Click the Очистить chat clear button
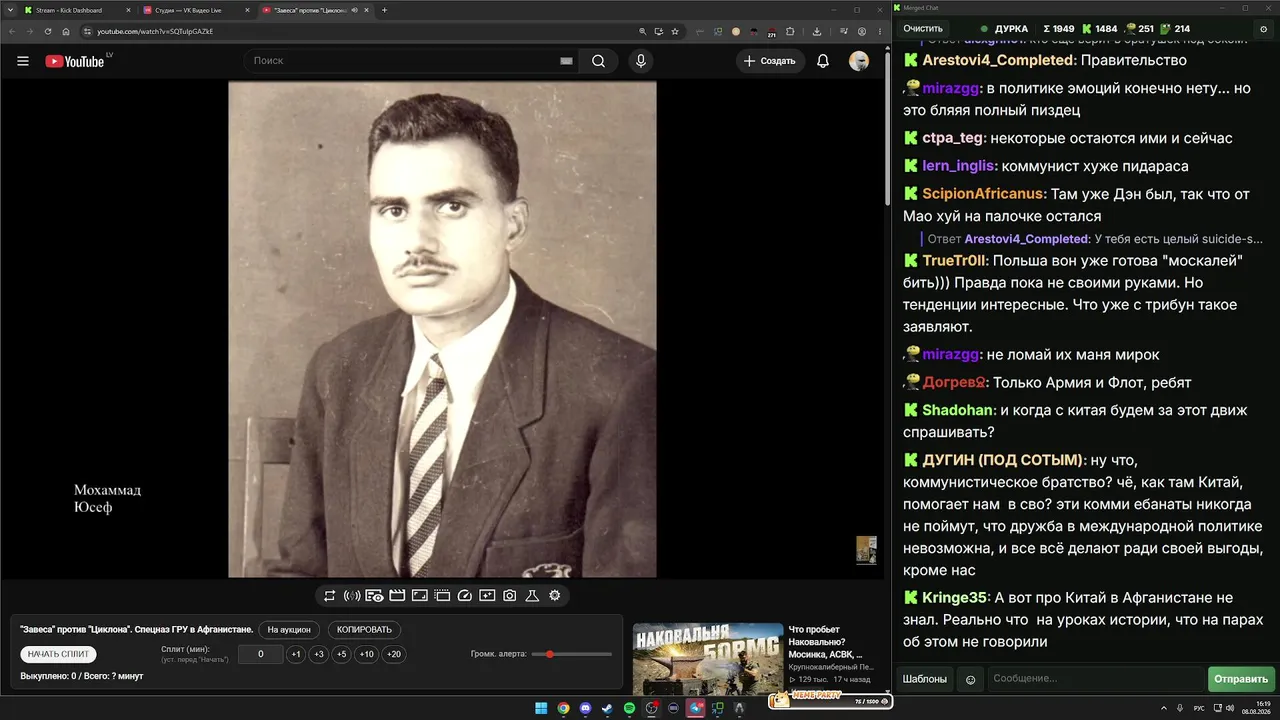Viewport: 1280px width, 720px height. click(923, 29)
